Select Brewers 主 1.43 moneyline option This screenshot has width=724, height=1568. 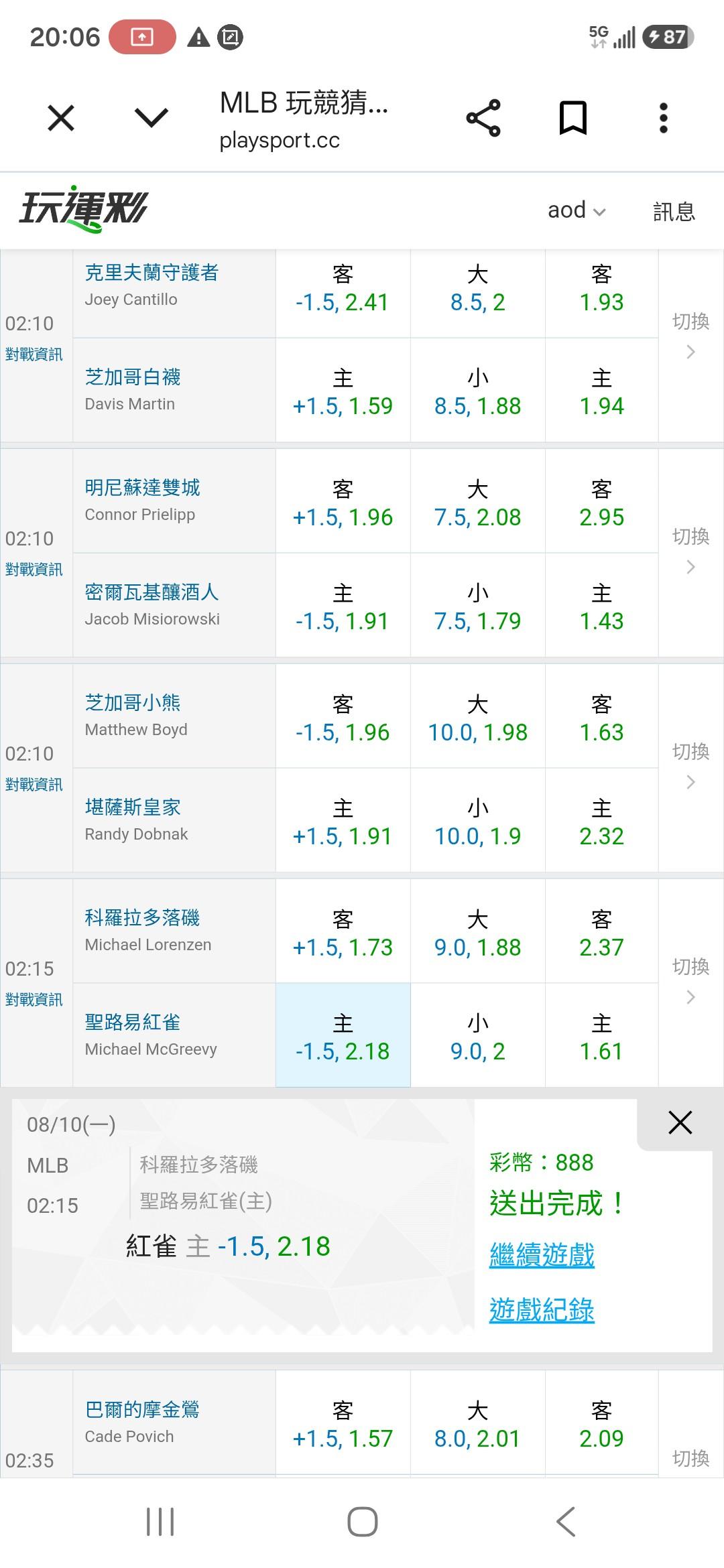[601, 606]
